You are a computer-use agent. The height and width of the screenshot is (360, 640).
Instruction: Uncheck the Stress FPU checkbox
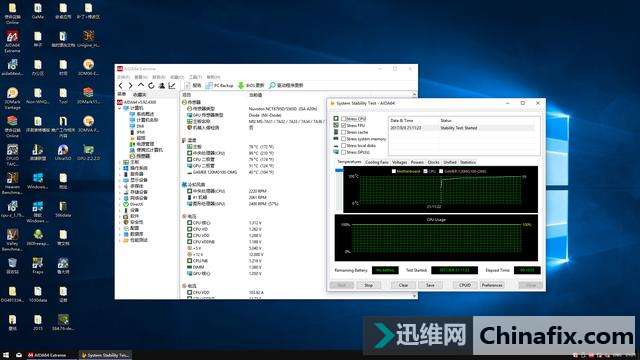click(344, 125)
